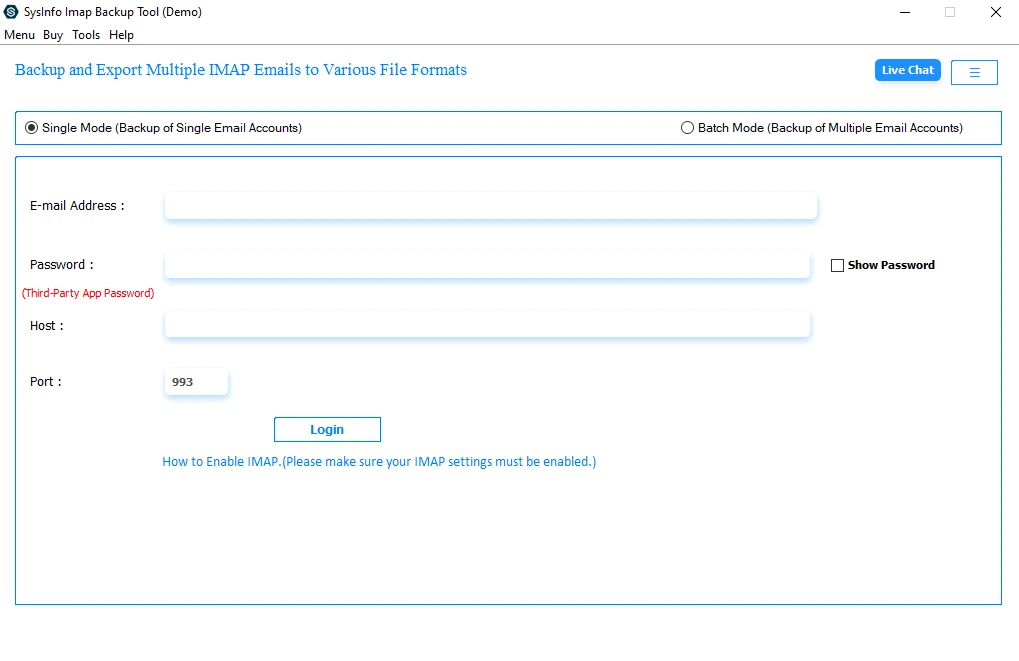Click the Third-Party App Password label
The width and height of the screenshot is (1019, 661).
coord(88,293)
